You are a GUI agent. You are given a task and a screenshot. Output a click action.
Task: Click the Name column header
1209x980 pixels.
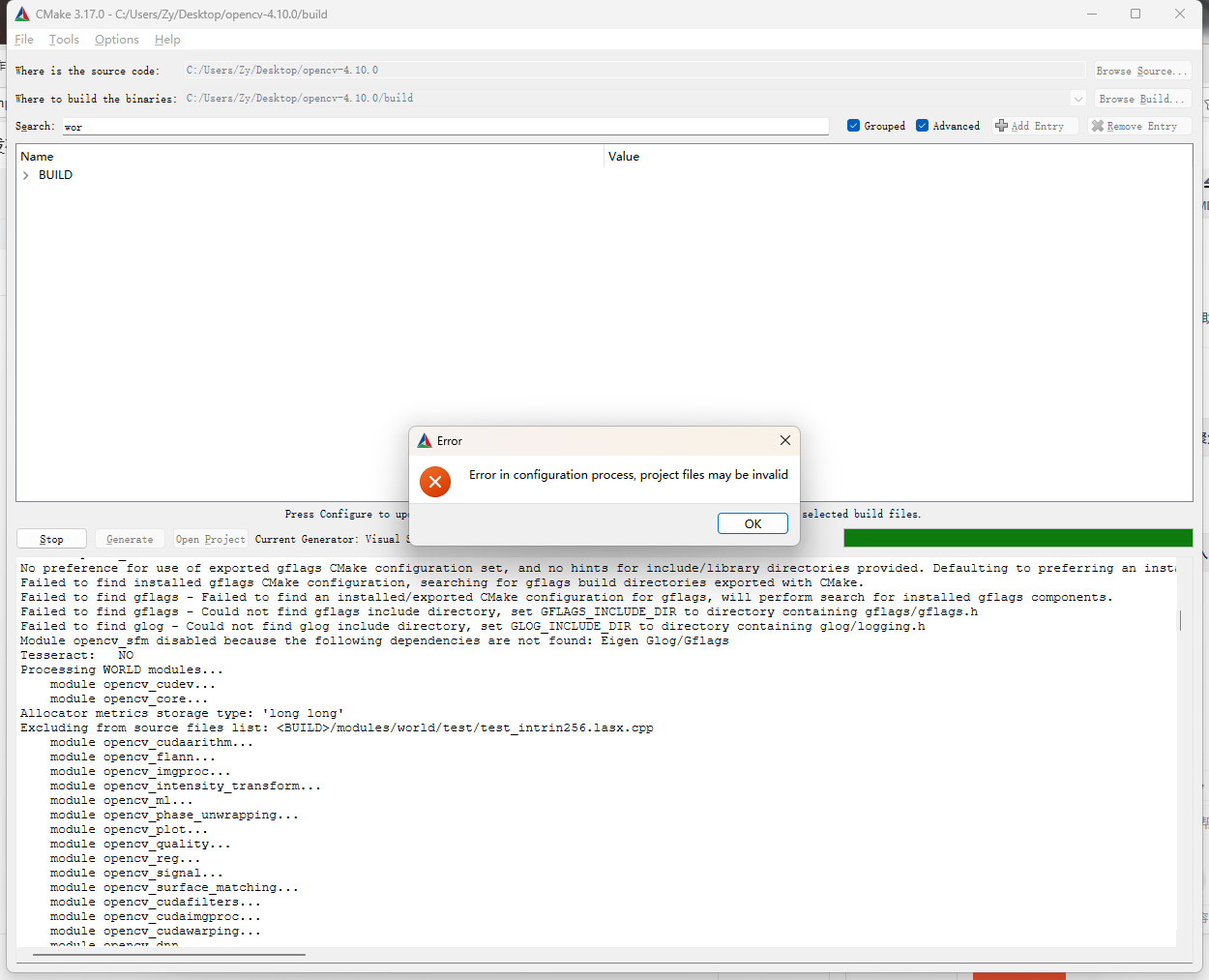(x=310, y=156)
